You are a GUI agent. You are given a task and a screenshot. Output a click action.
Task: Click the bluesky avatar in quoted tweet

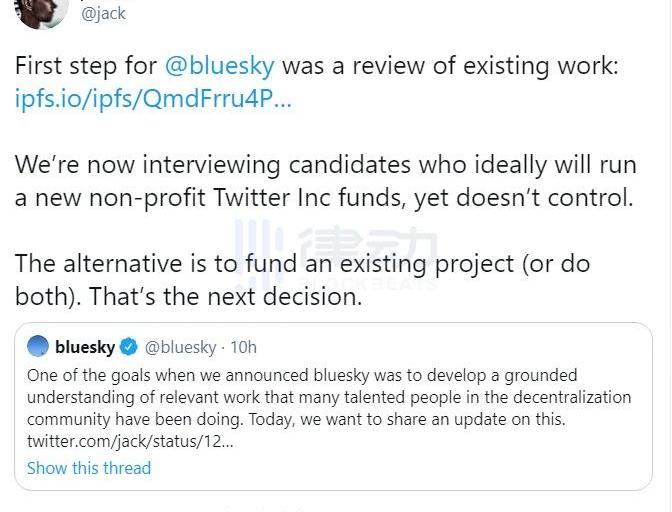[x=38, y=347]
